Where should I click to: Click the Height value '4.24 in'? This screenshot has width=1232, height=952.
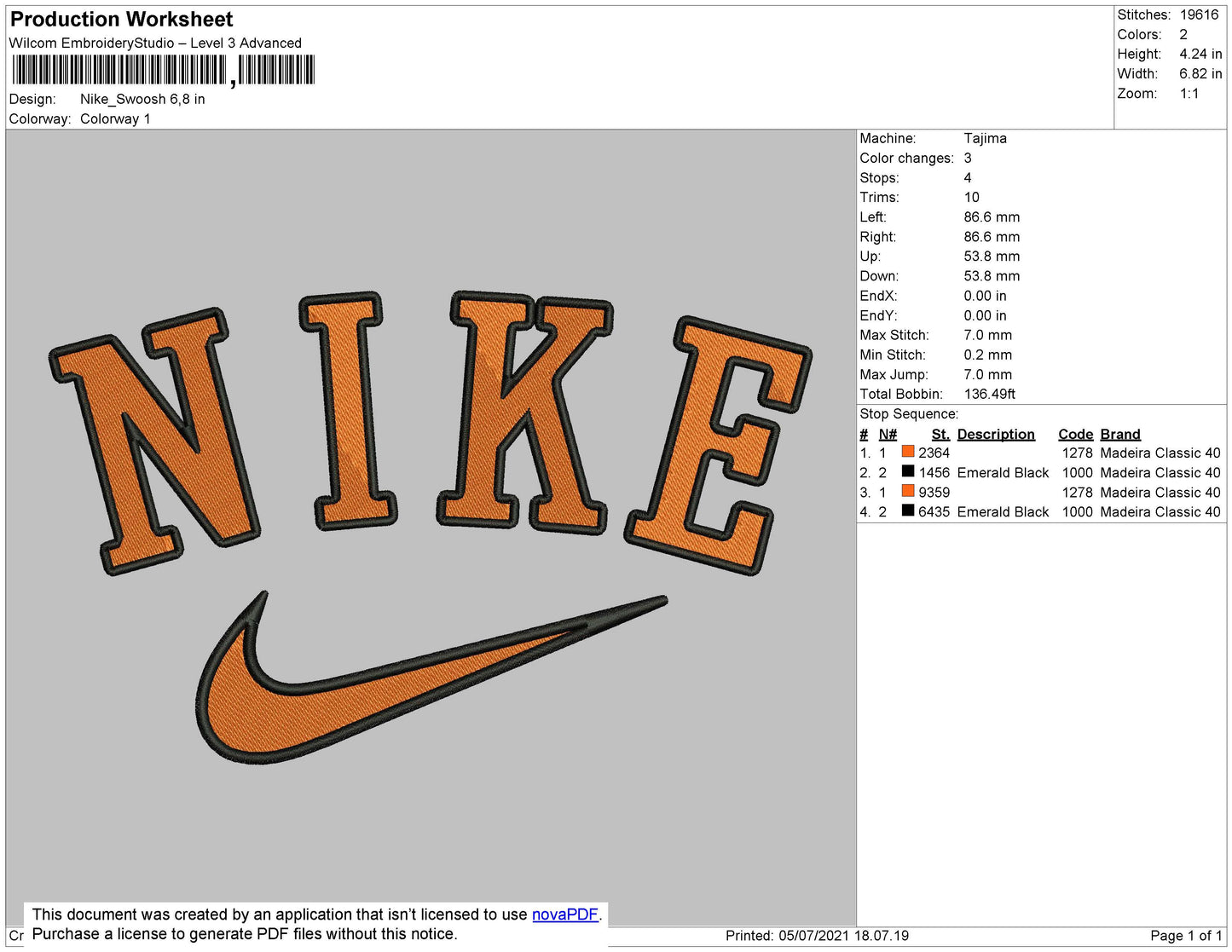point(1200,54)
